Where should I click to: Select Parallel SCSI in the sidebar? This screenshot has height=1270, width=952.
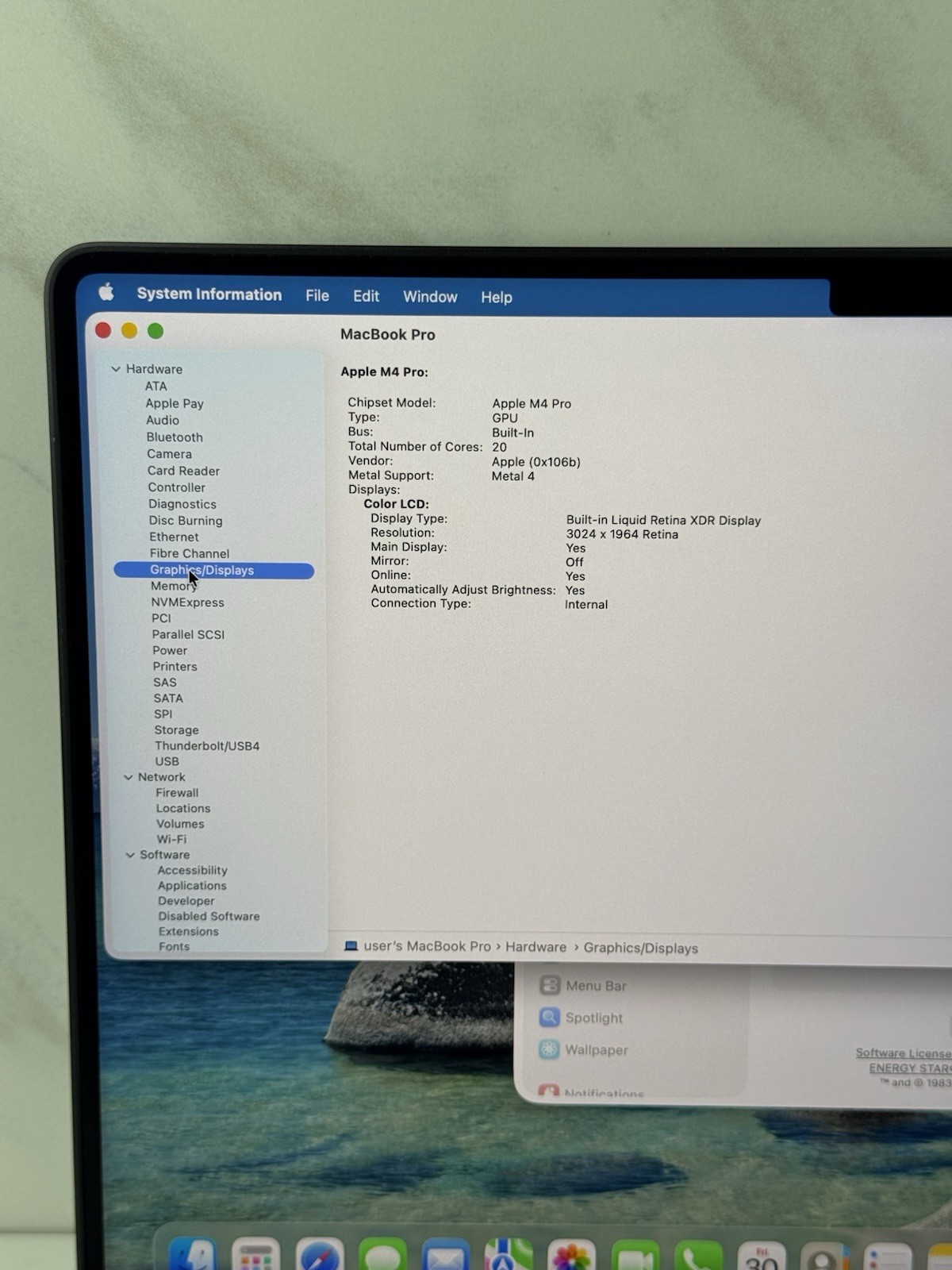pos(189,634)
